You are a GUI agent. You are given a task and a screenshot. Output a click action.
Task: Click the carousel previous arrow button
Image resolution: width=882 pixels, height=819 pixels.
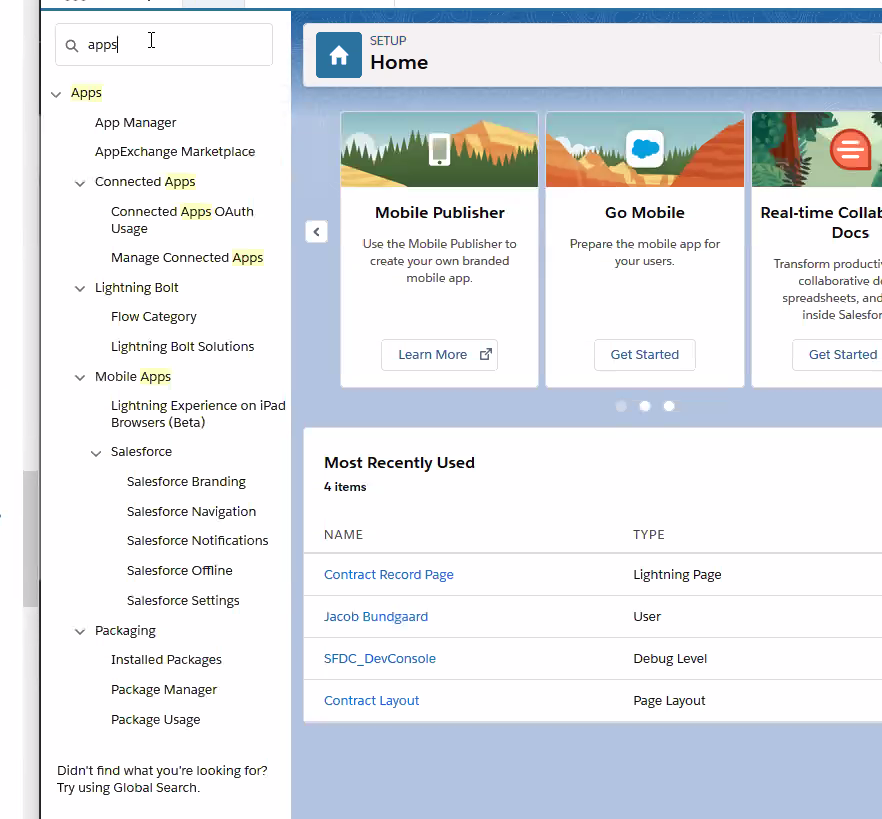coord(317,232)
